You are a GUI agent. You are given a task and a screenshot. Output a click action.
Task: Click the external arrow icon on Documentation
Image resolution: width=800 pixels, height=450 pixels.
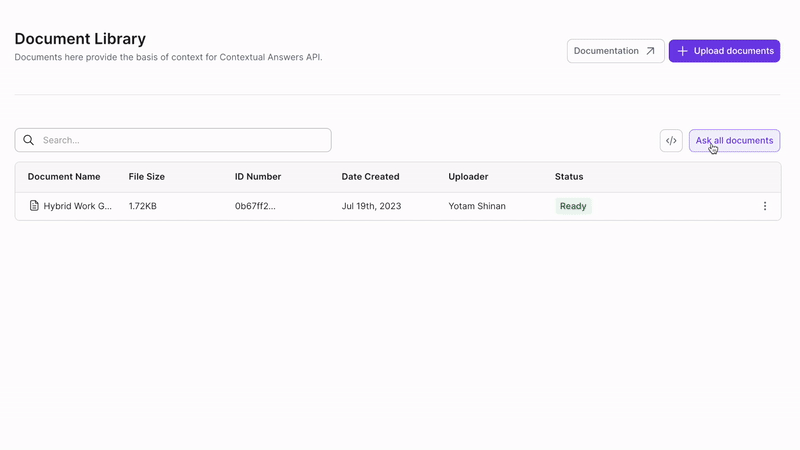(650, 51)
